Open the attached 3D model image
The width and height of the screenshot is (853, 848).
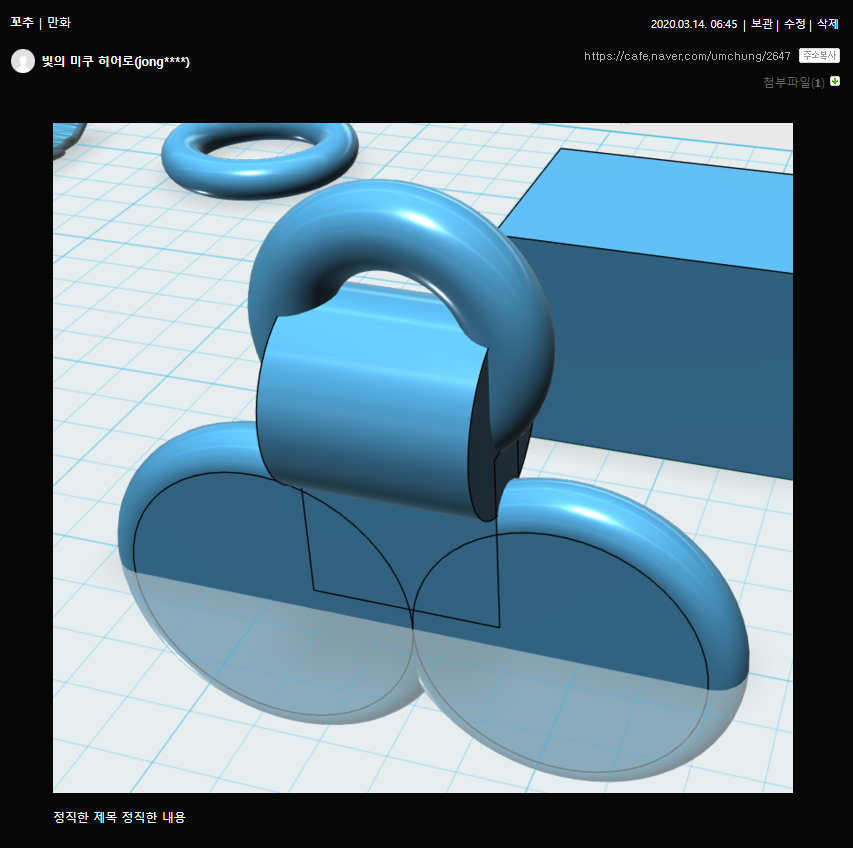(423, 457)
